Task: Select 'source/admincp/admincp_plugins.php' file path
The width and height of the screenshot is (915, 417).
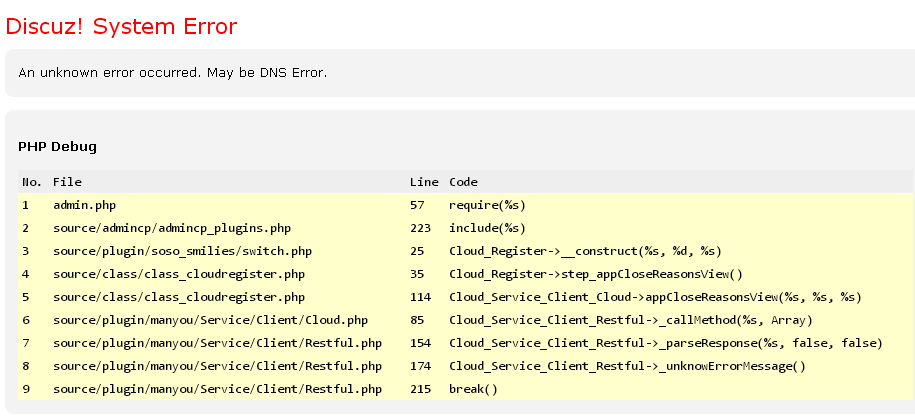Action: pos(172,228)
